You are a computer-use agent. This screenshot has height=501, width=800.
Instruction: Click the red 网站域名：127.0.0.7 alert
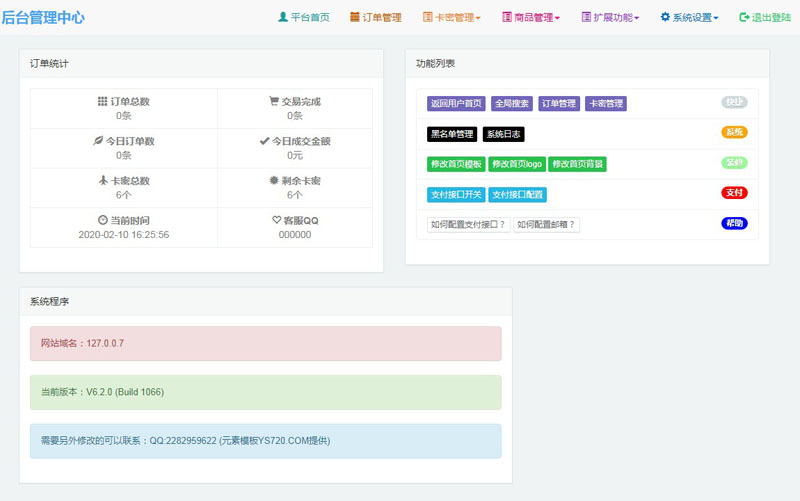pos(266,344)
